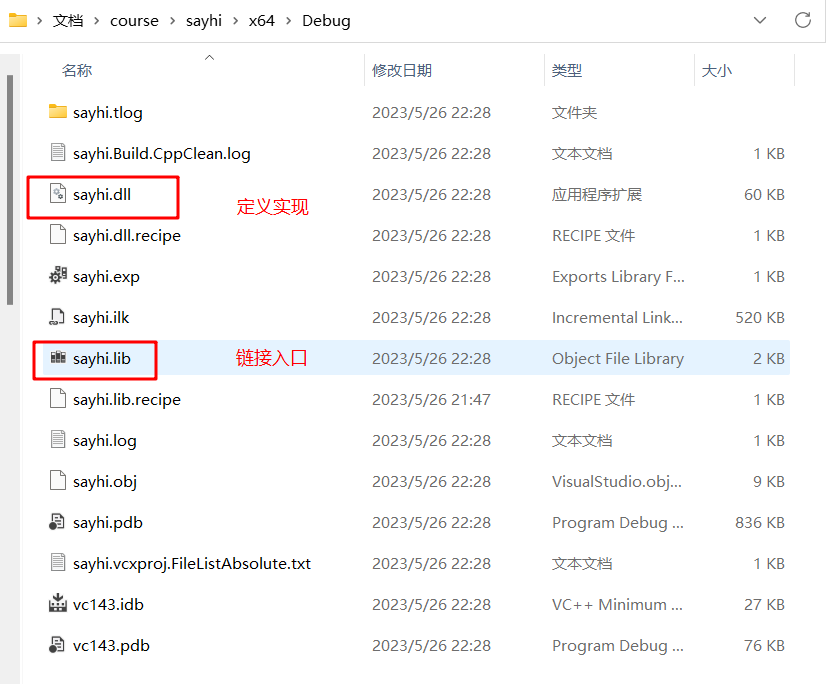Select the sayhi.vcxproj.FileListAbsolute.txt file name
Image resolution: width=833 pixels, height=684 pixels.
(192, 563)
